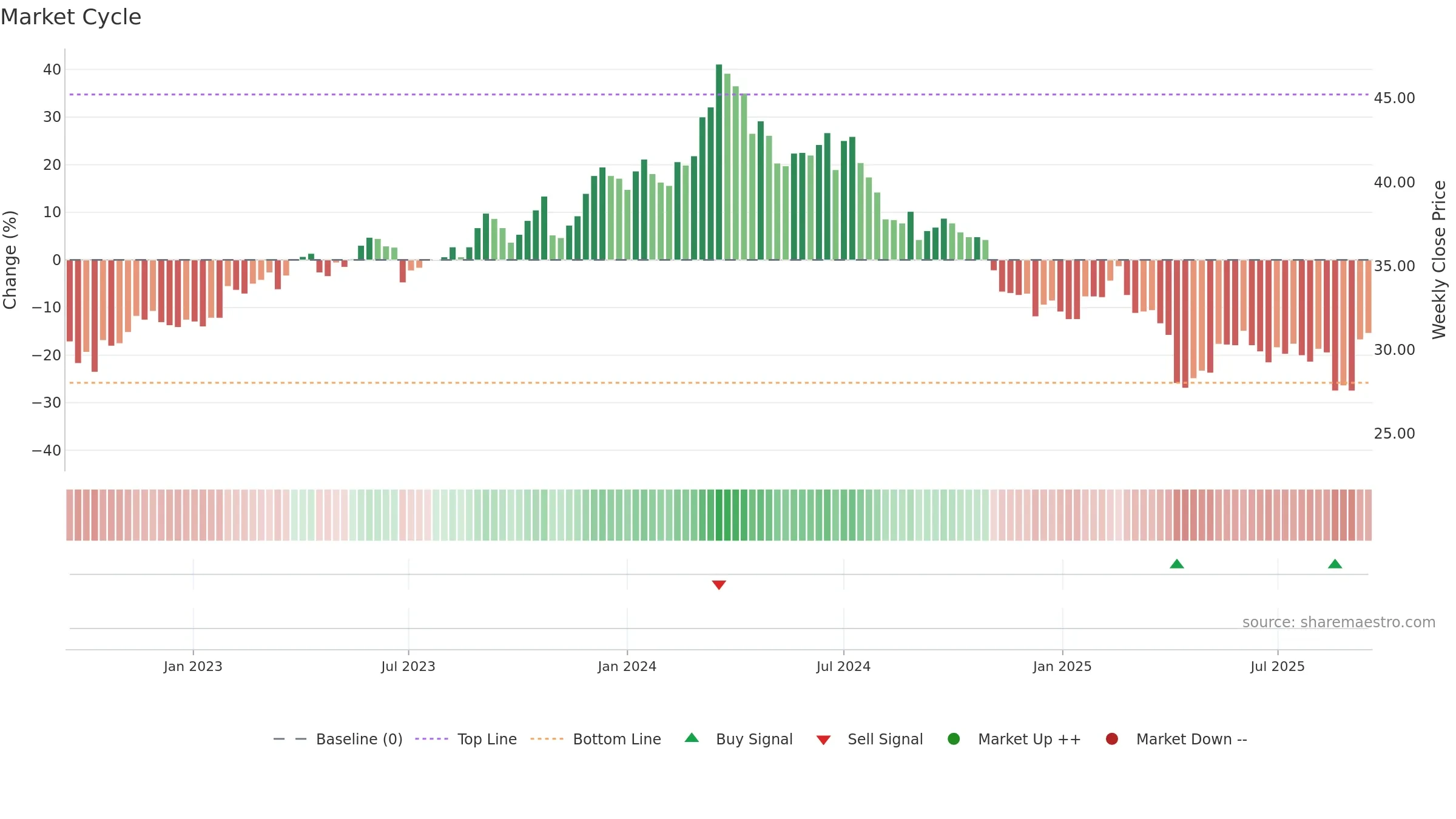Toggle the Bottom Line legend entry
1456x819 pixels.
(596, 739)
